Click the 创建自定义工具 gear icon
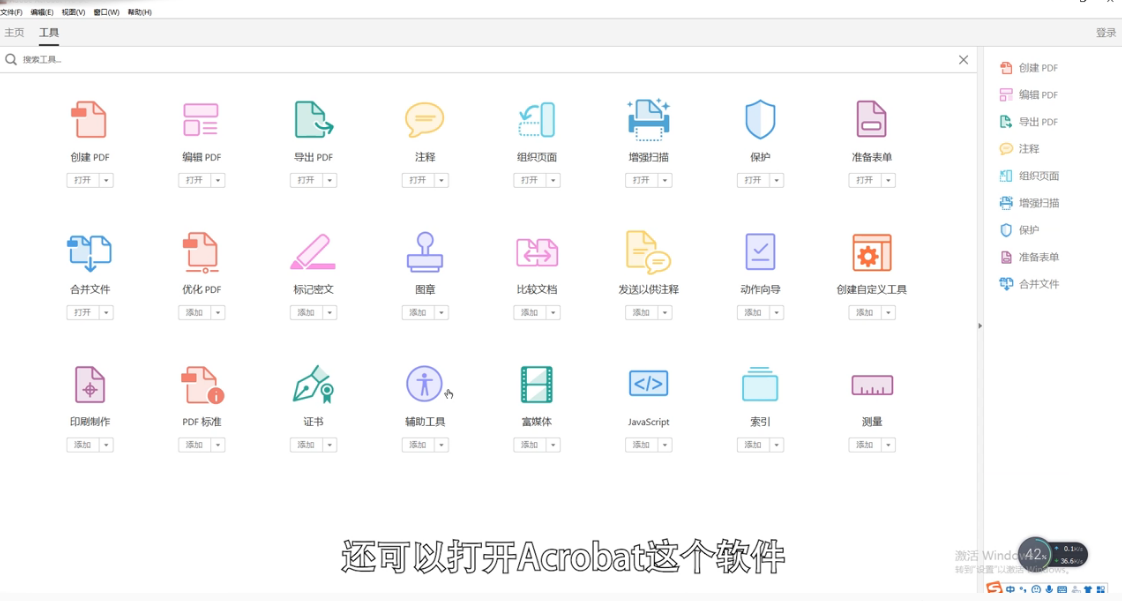Viewport: 1122px width, 601px height. coord(872,252)
